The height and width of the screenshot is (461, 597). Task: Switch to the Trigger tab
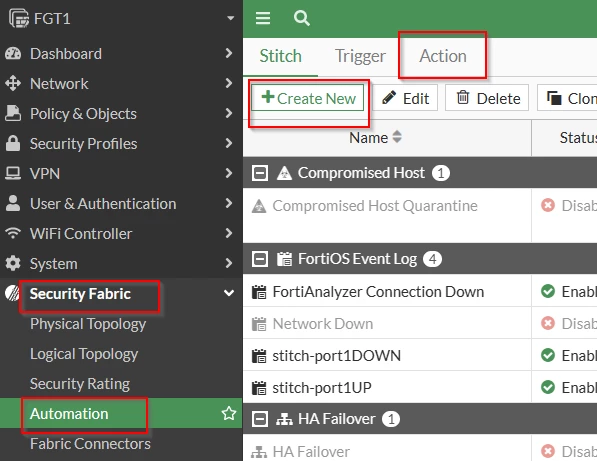click(x=360, y=56)
